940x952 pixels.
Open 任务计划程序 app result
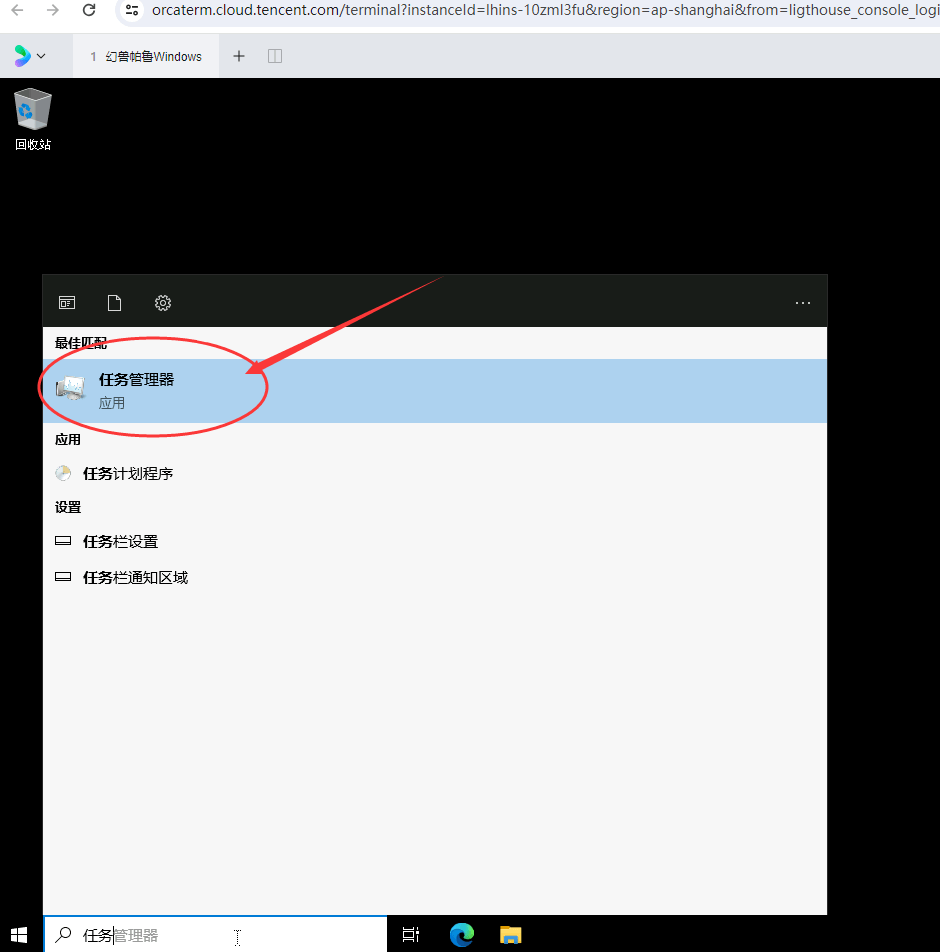coord(435,474)
